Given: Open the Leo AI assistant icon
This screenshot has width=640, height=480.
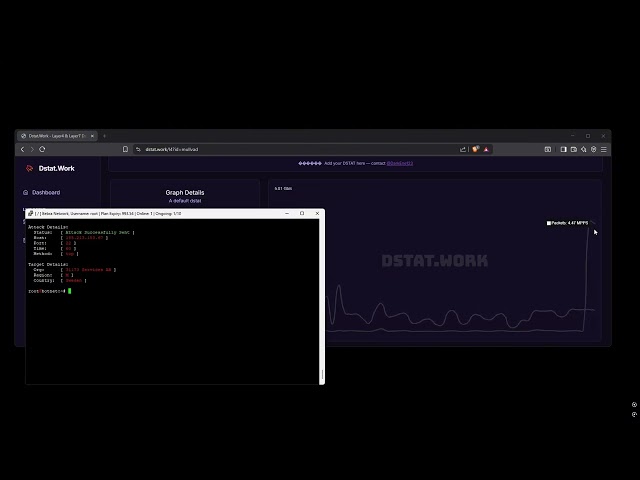Looking at the screenshot, I should (584, 149).
